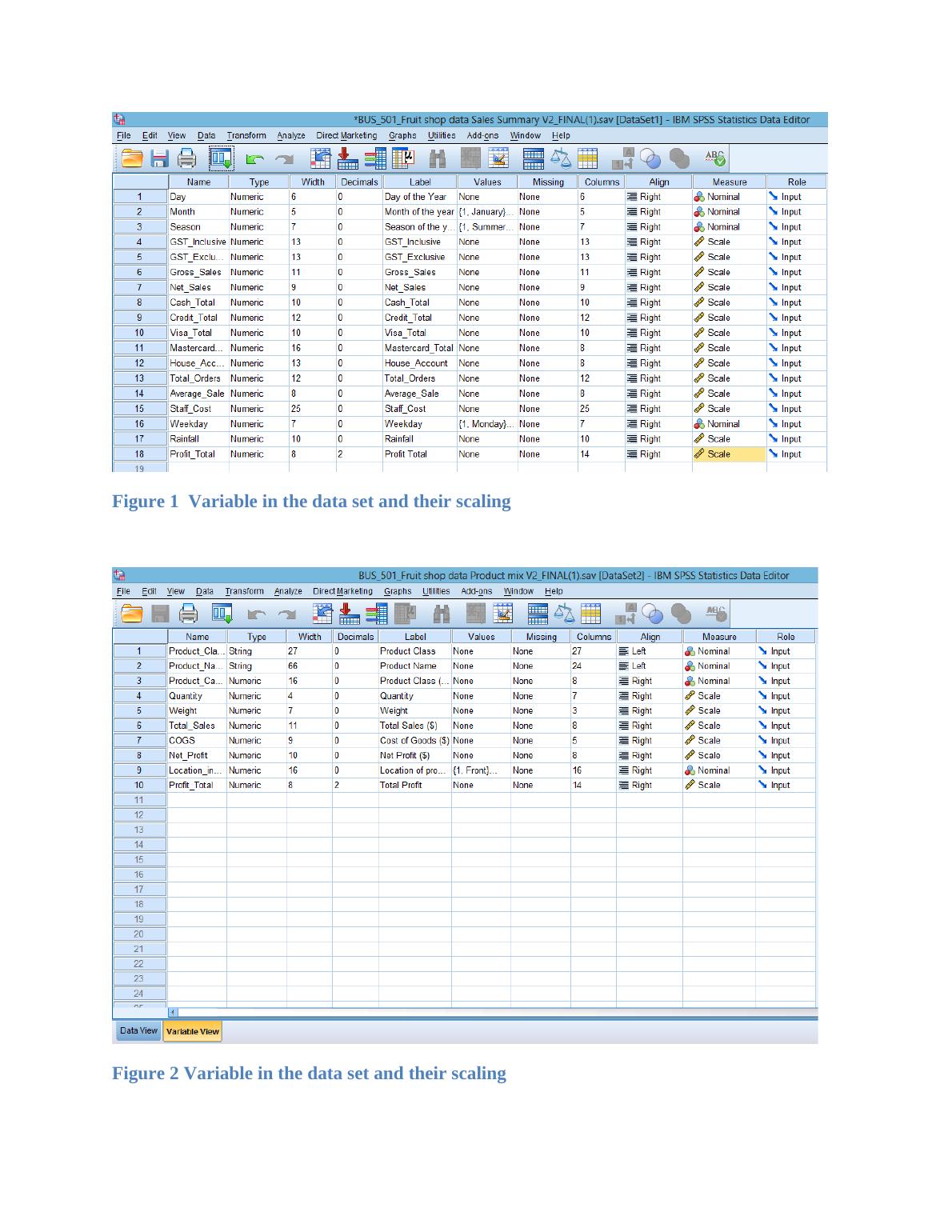Open Transform menu in DataSet1 window

[x=246, y=136]
